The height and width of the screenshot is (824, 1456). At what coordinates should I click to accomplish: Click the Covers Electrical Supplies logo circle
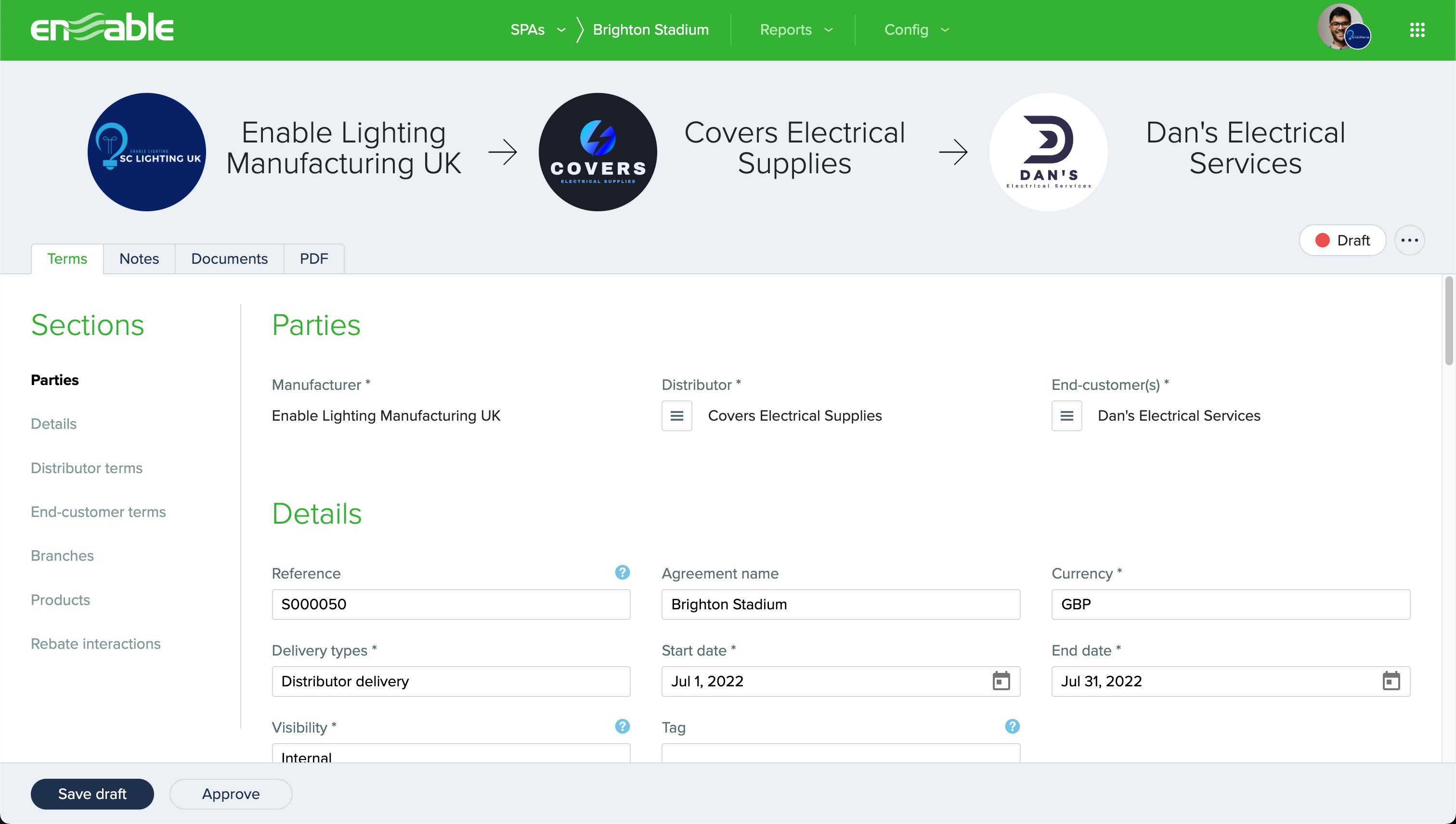(x=598, y=152)
